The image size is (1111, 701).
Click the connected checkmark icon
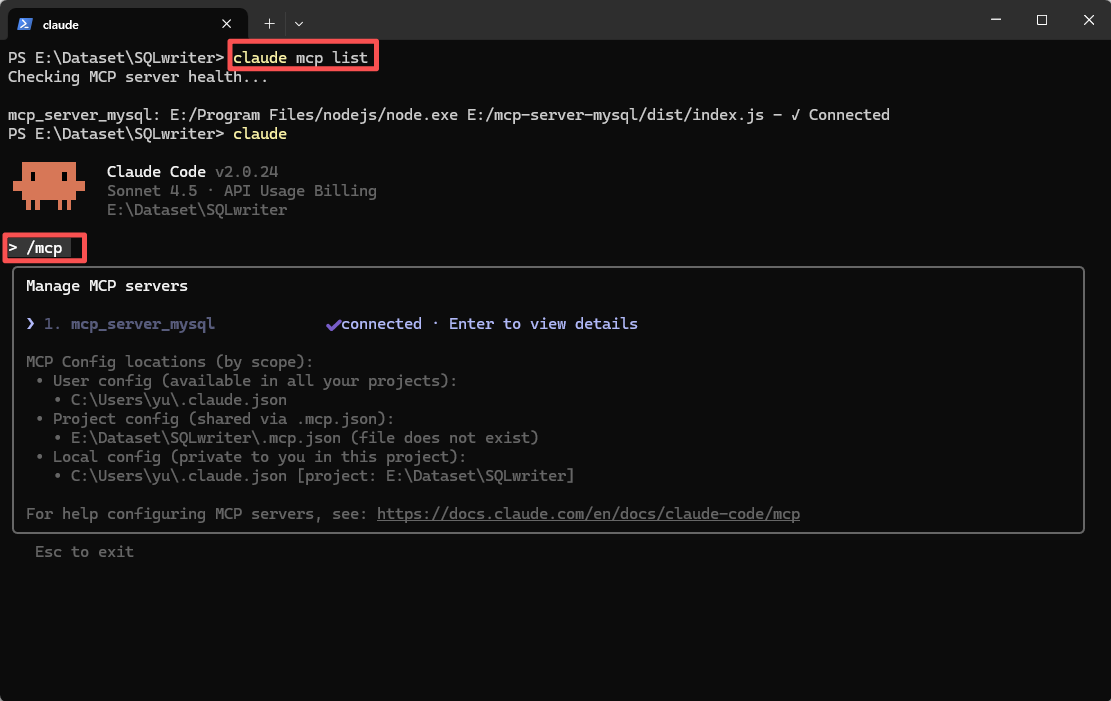click(332, 325)
